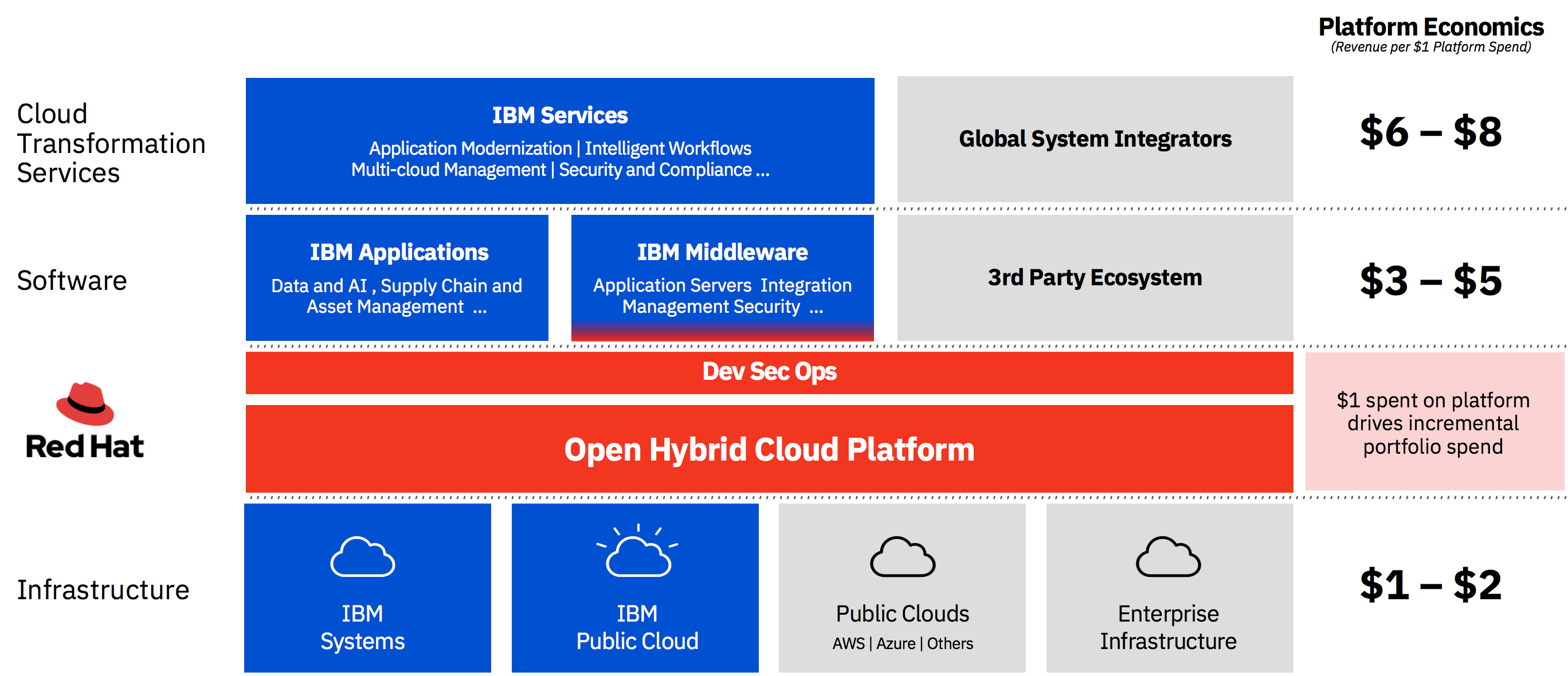Click the AWS | Azure | Others subtext

[902, 643]
